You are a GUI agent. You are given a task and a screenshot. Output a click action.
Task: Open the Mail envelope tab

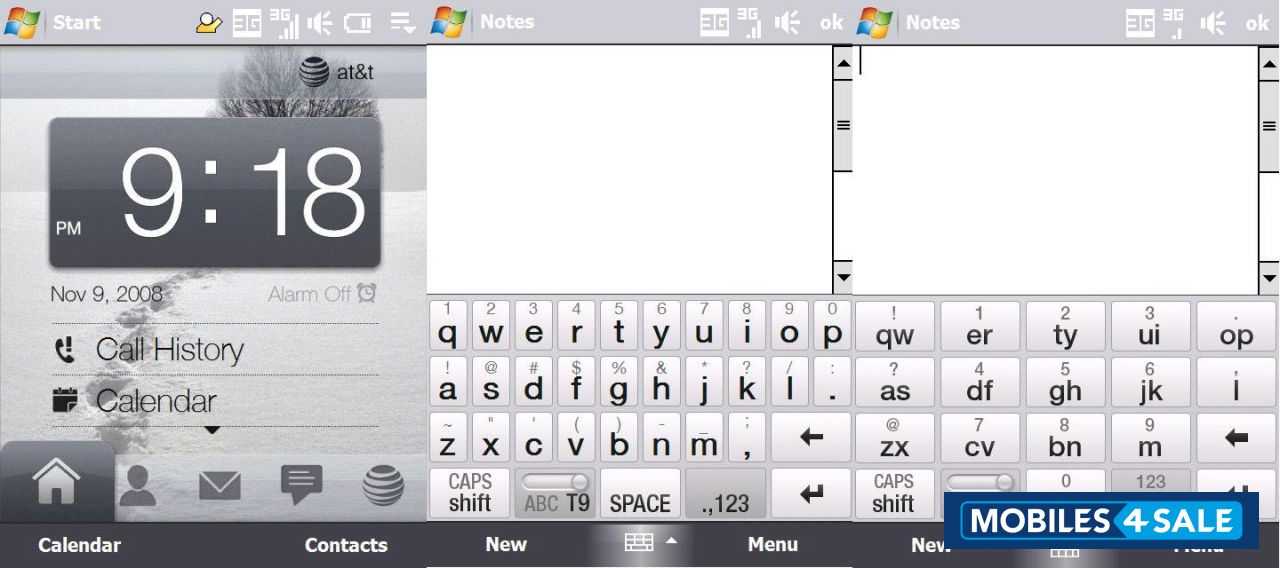(219, 486)
